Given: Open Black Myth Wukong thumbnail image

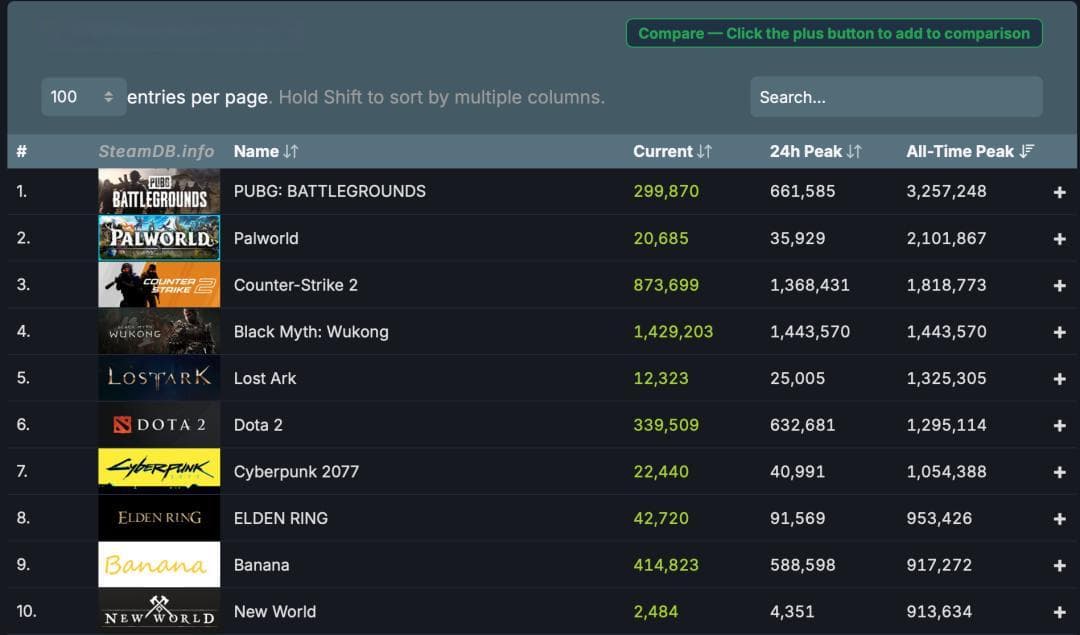Looking at the screenshot, I should tap(159, 331).
